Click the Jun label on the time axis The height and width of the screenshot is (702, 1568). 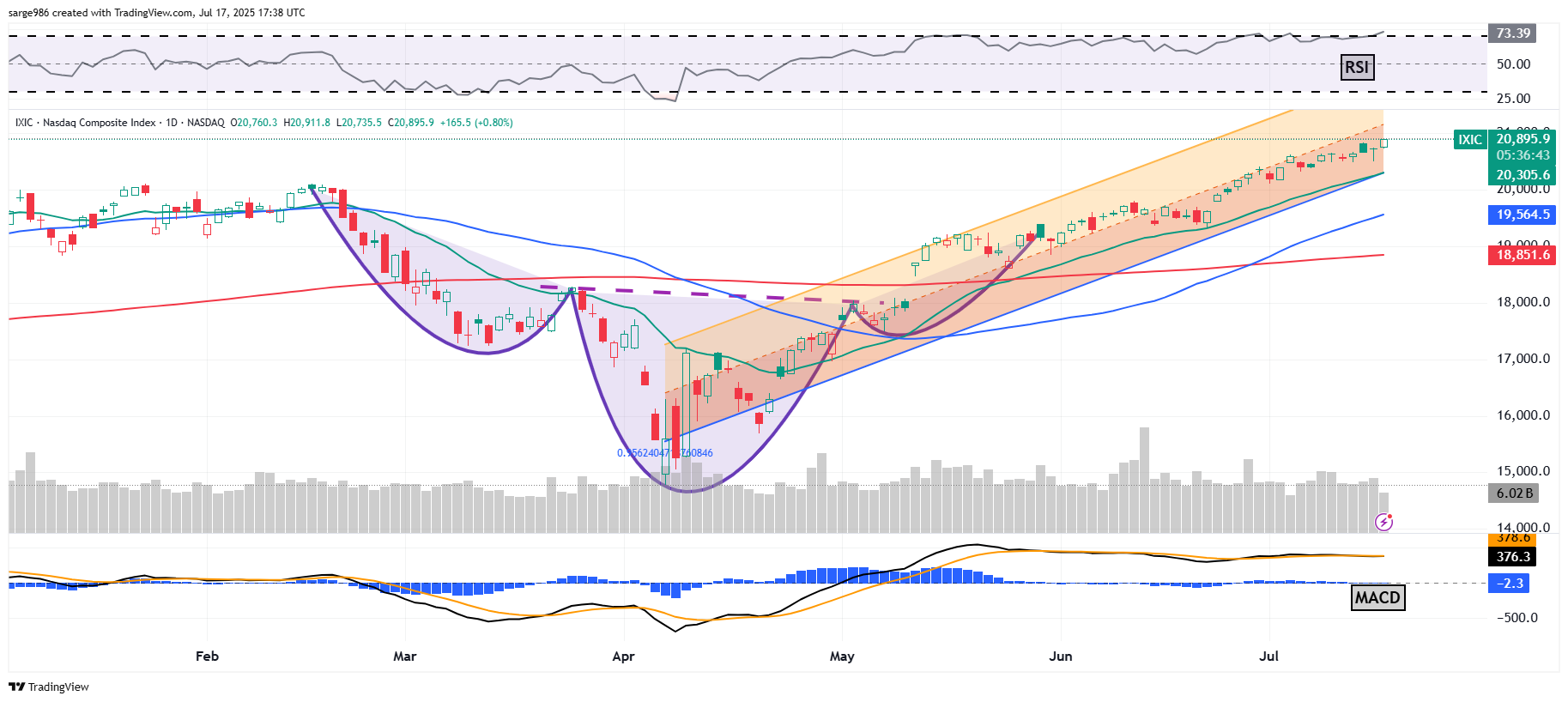pos(1061,657)
